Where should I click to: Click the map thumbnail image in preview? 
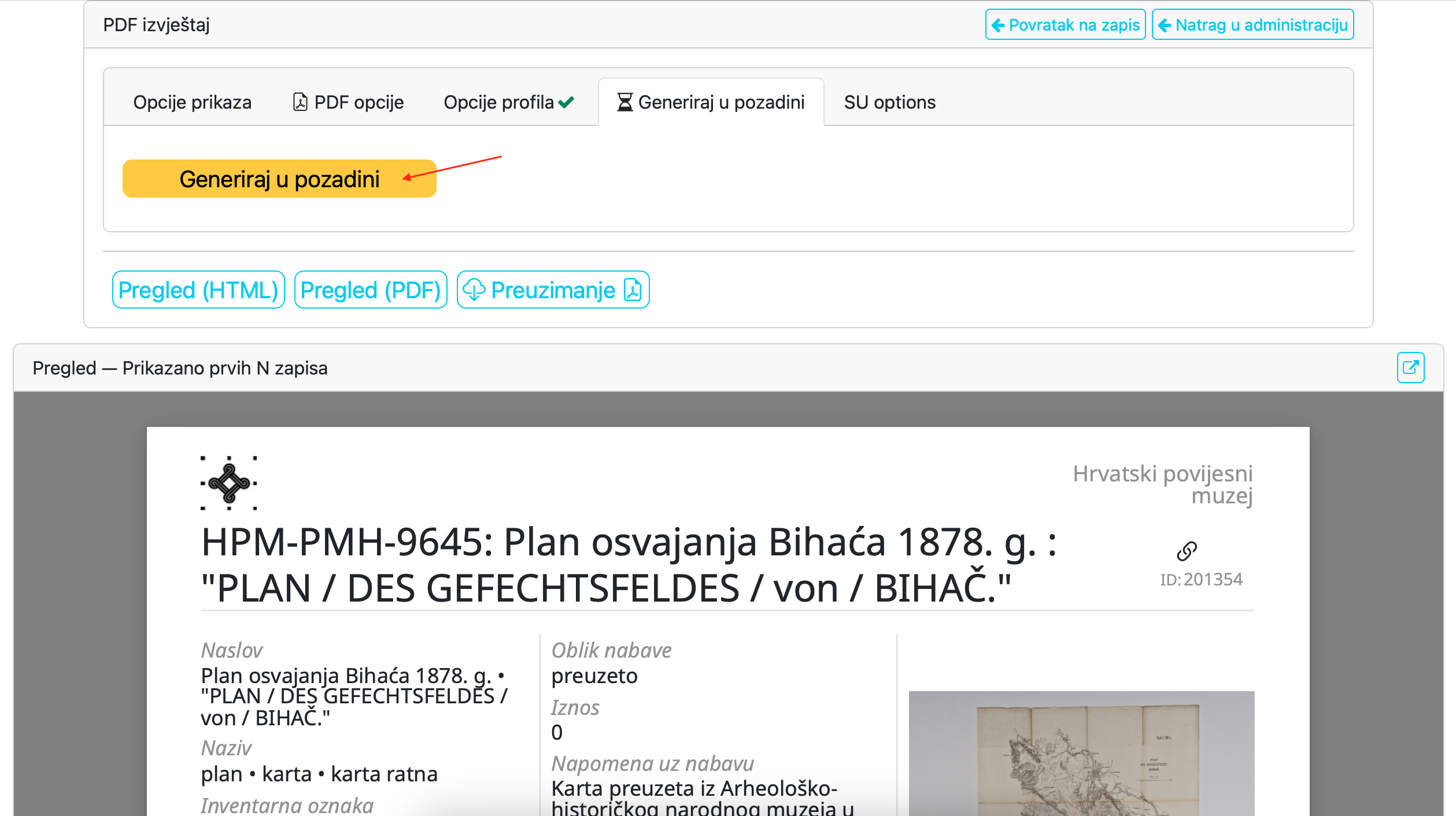click(x=1081, y=753)
